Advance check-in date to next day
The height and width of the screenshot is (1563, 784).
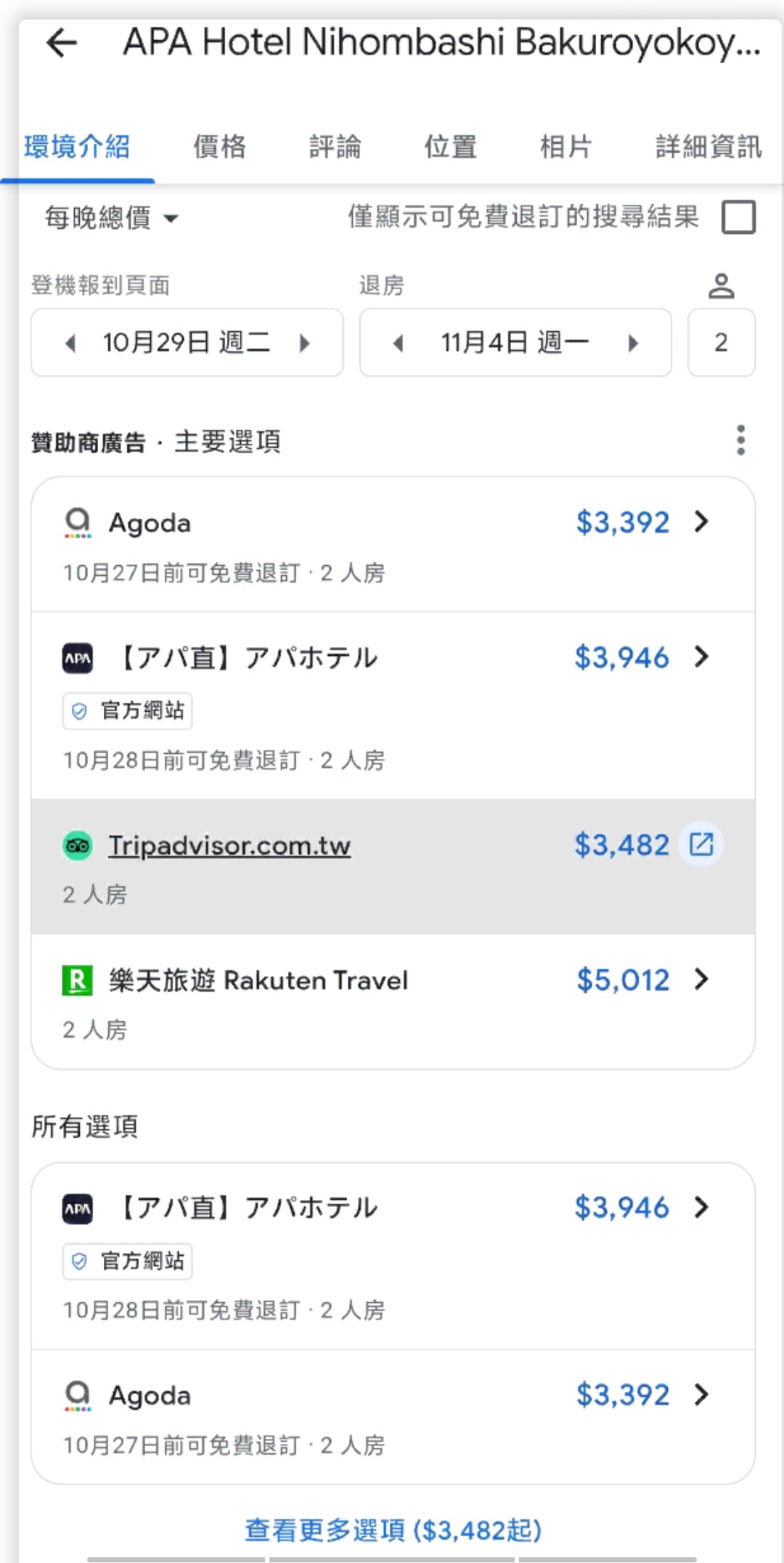click(x=305, y=343)
